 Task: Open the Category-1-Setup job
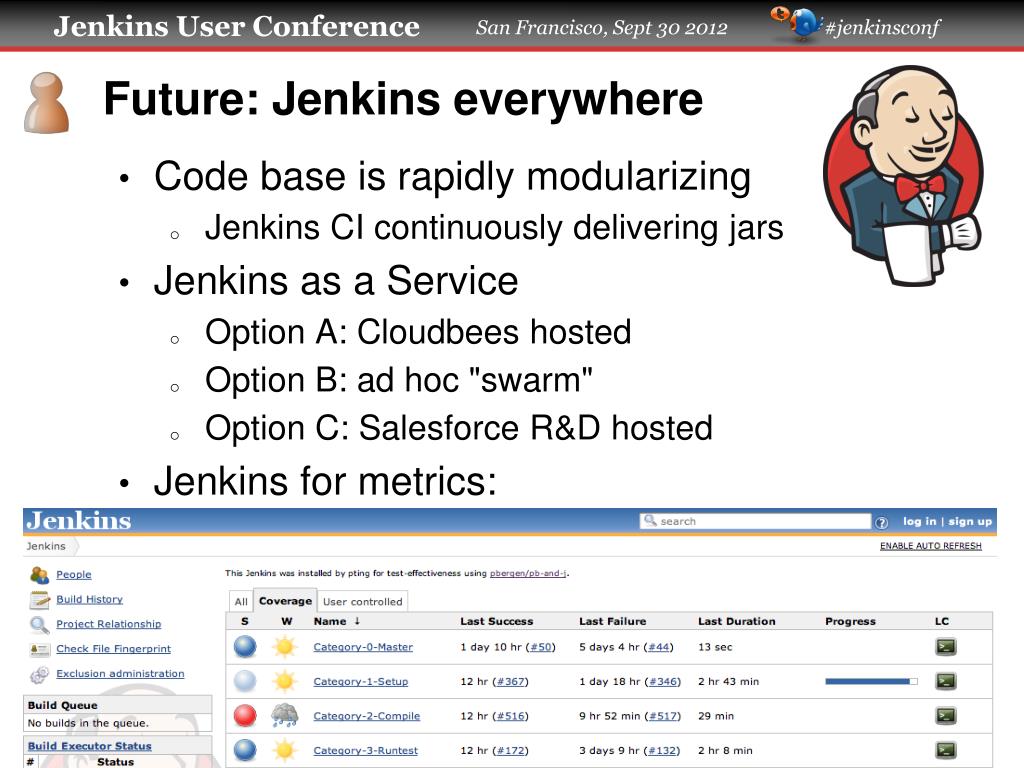coord(360,682)
